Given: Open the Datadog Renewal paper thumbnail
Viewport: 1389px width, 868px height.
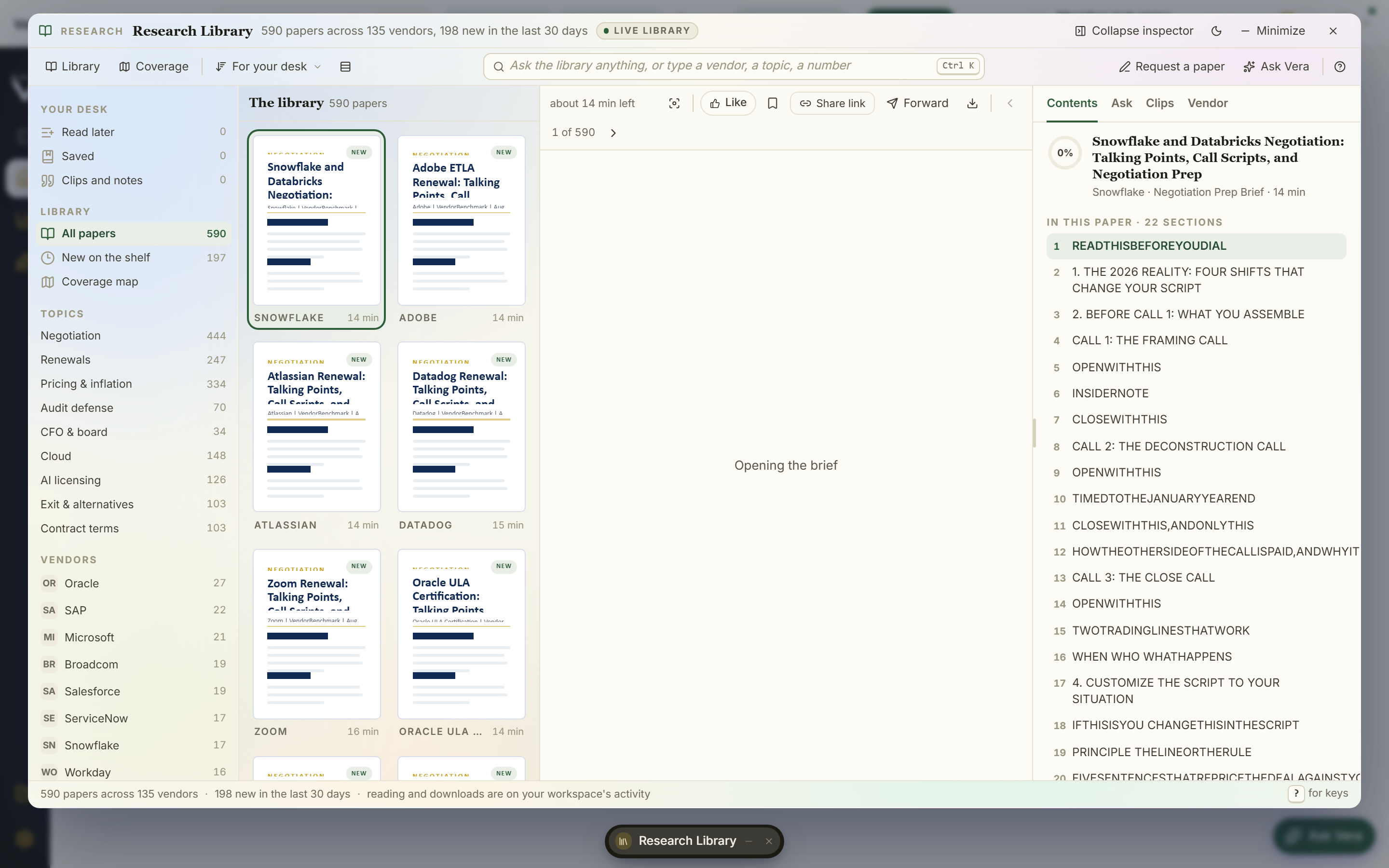Looking at the screenshot, I should click(x=462, y=427).
